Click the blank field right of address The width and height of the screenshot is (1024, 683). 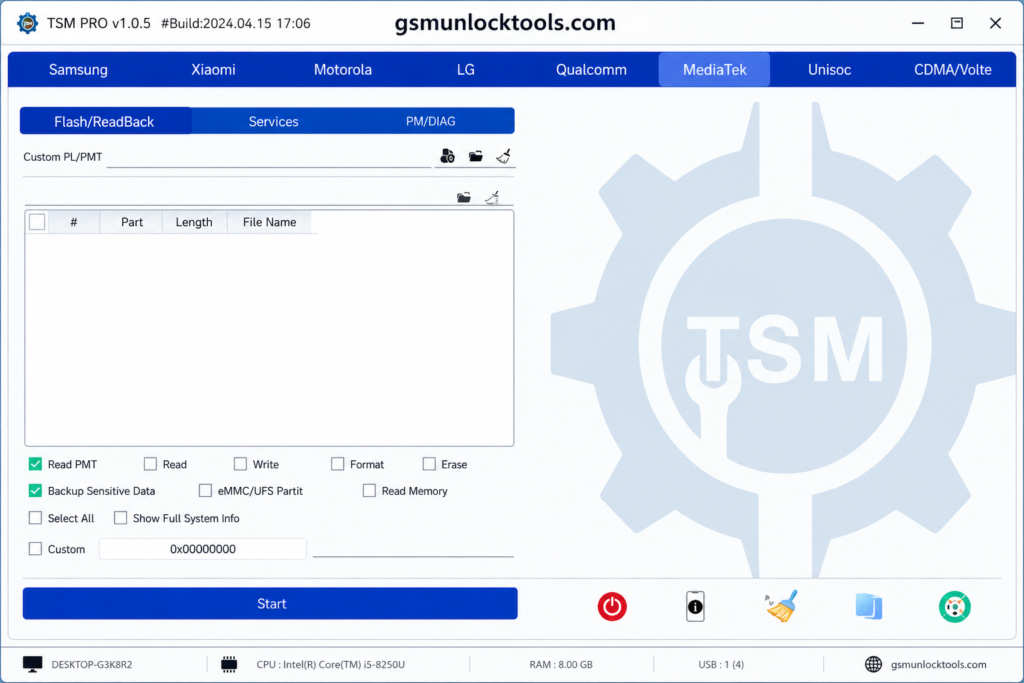tap(413, 548)
